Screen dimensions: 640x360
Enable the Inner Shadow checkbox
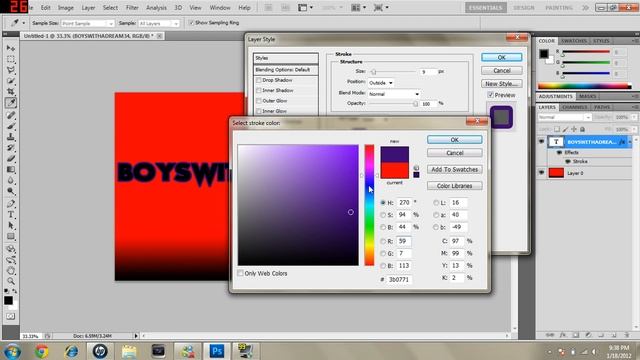258,90
